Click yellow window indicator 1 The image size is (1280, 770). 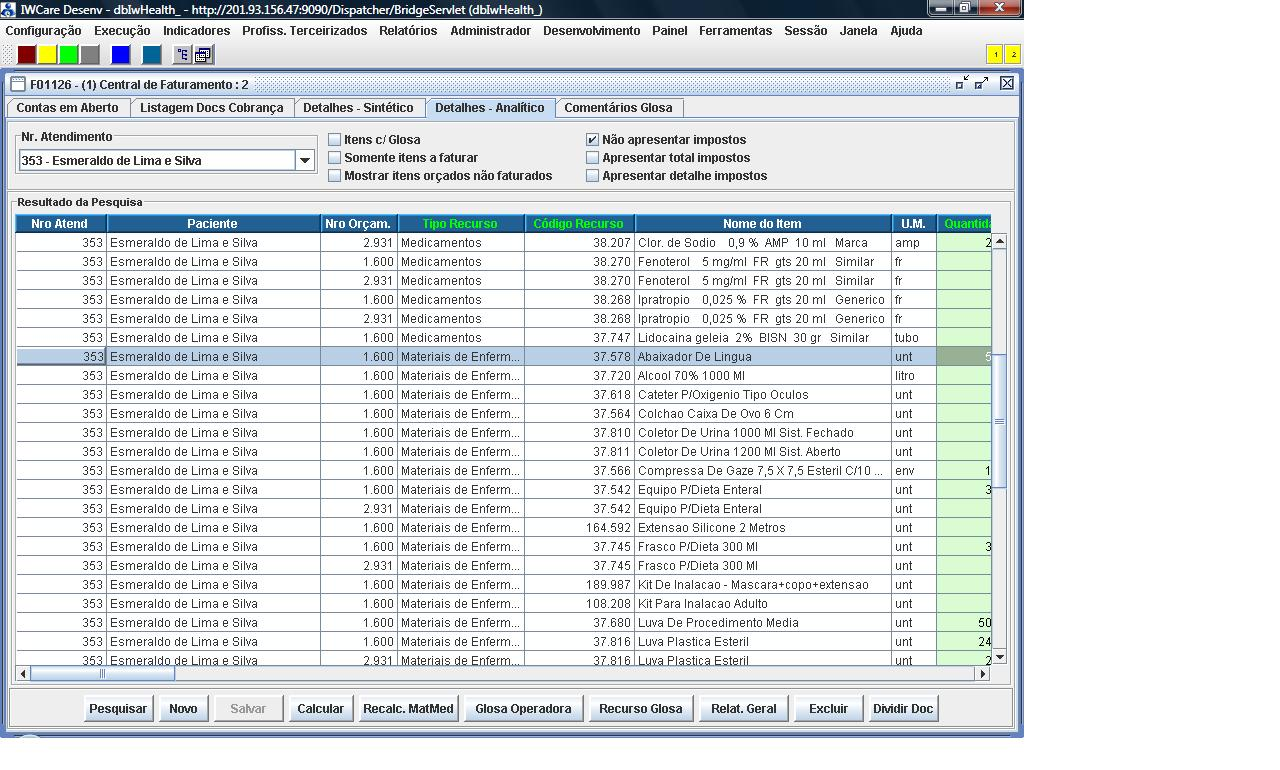point(995,54)
